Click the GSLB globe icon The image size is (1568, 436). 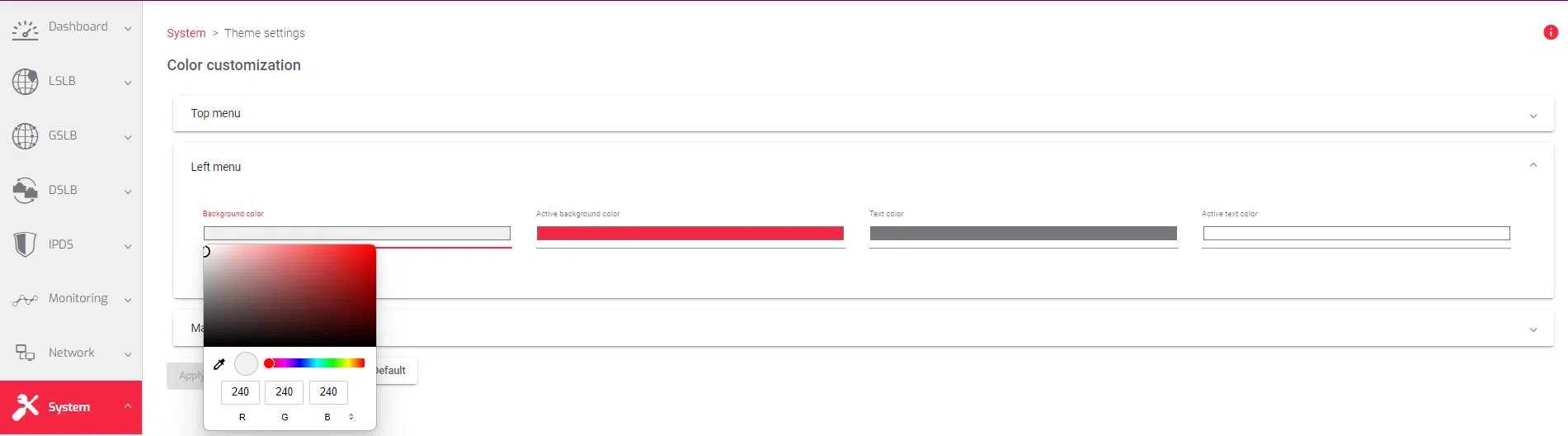tap(25, 136)
